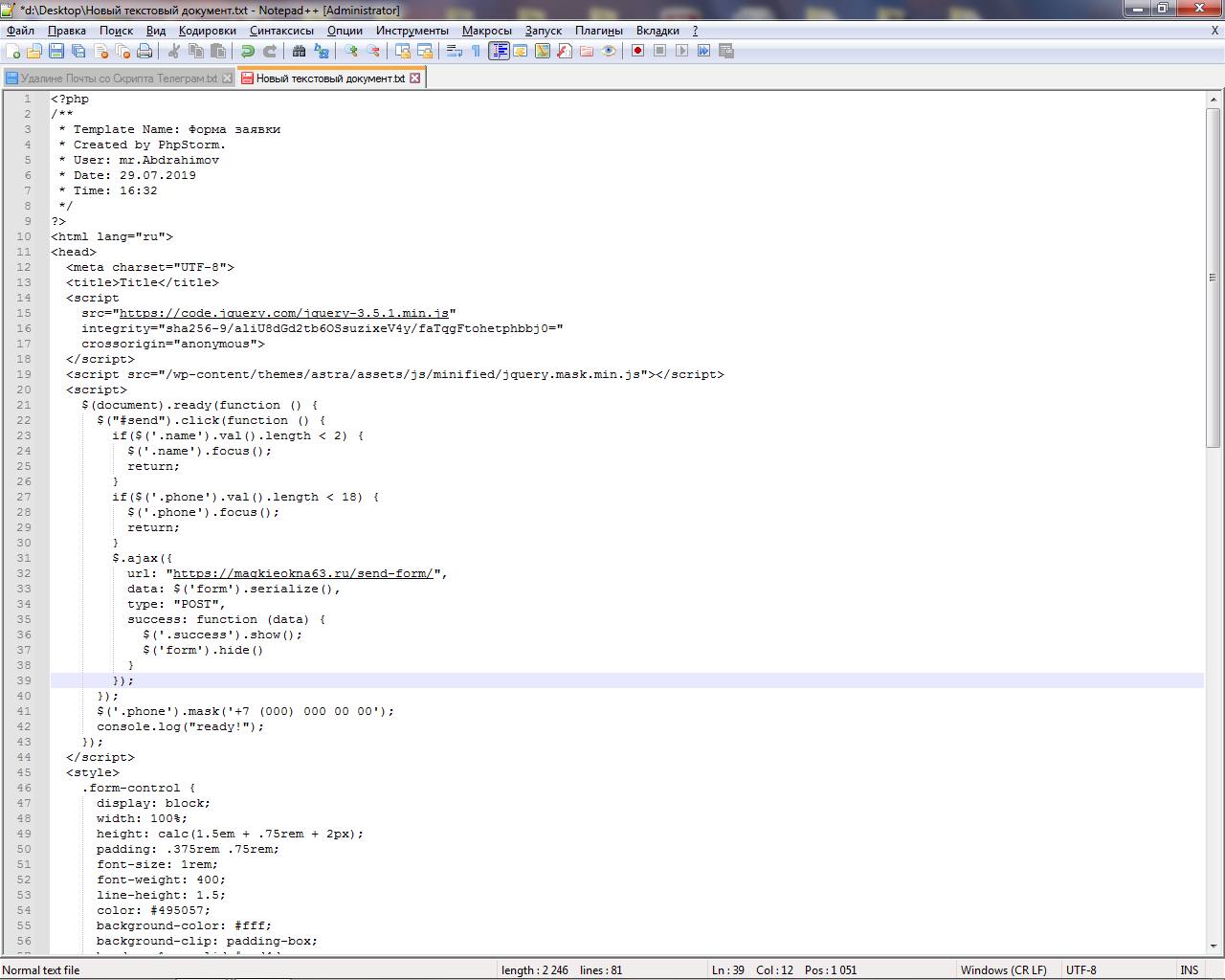The image size is (1225, 980).
Task: Open the Поиск menu
Action: pos(117,31)
